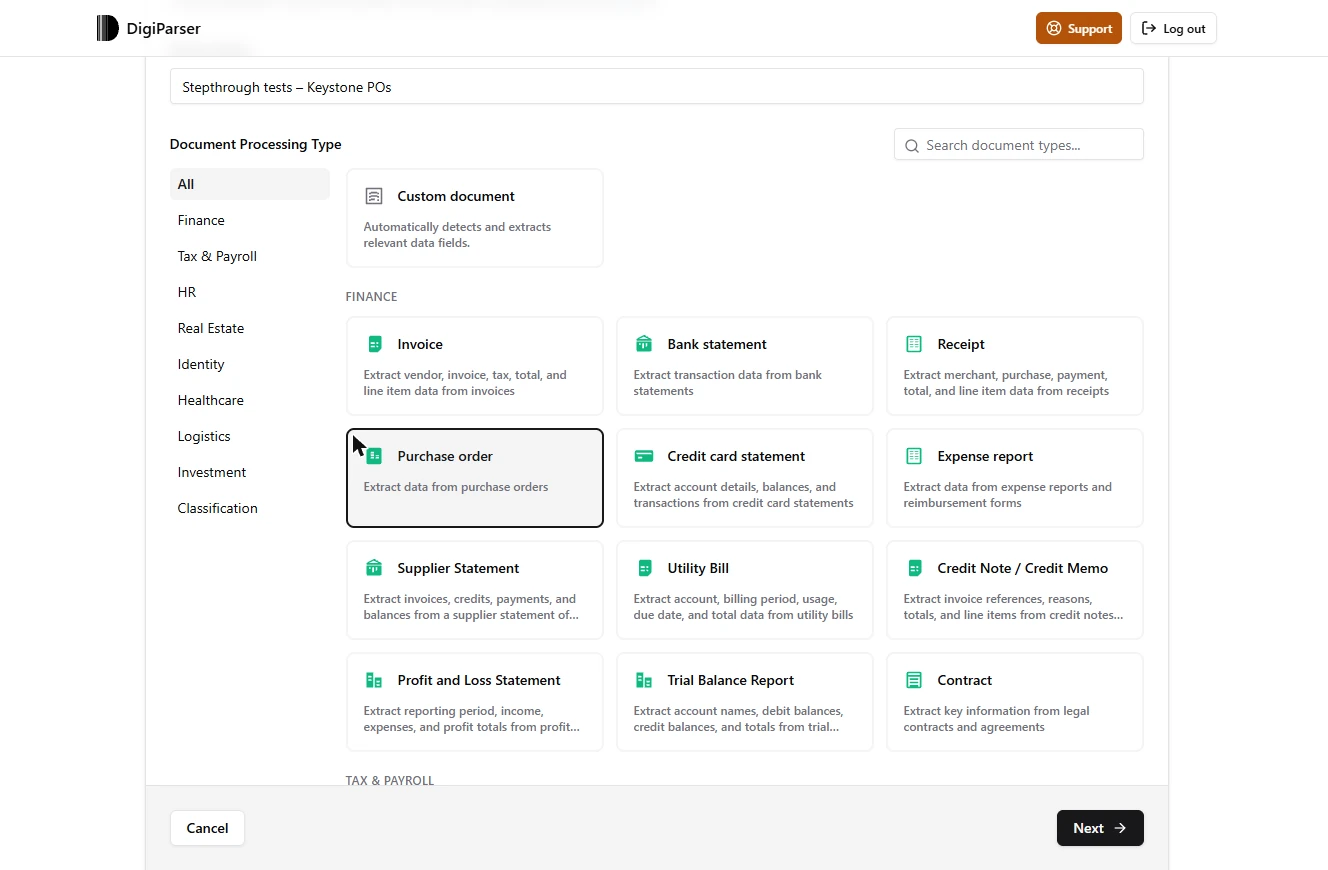The width and height of the screenshot is (1328, 870).
Task: Select the Classification category filter
Action: [250, 508]
